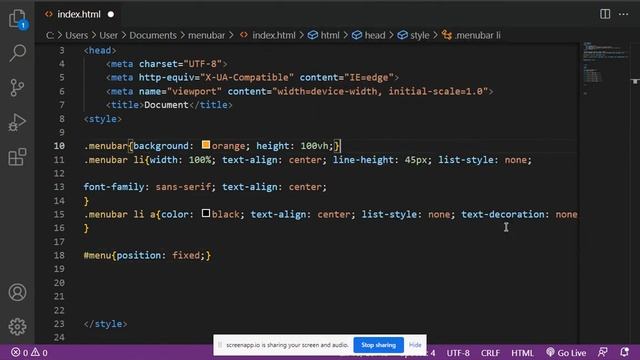This screenshot has height=360, width=640.
Task: Select head element in breadcrumb
Action: (x=369, y=36)
